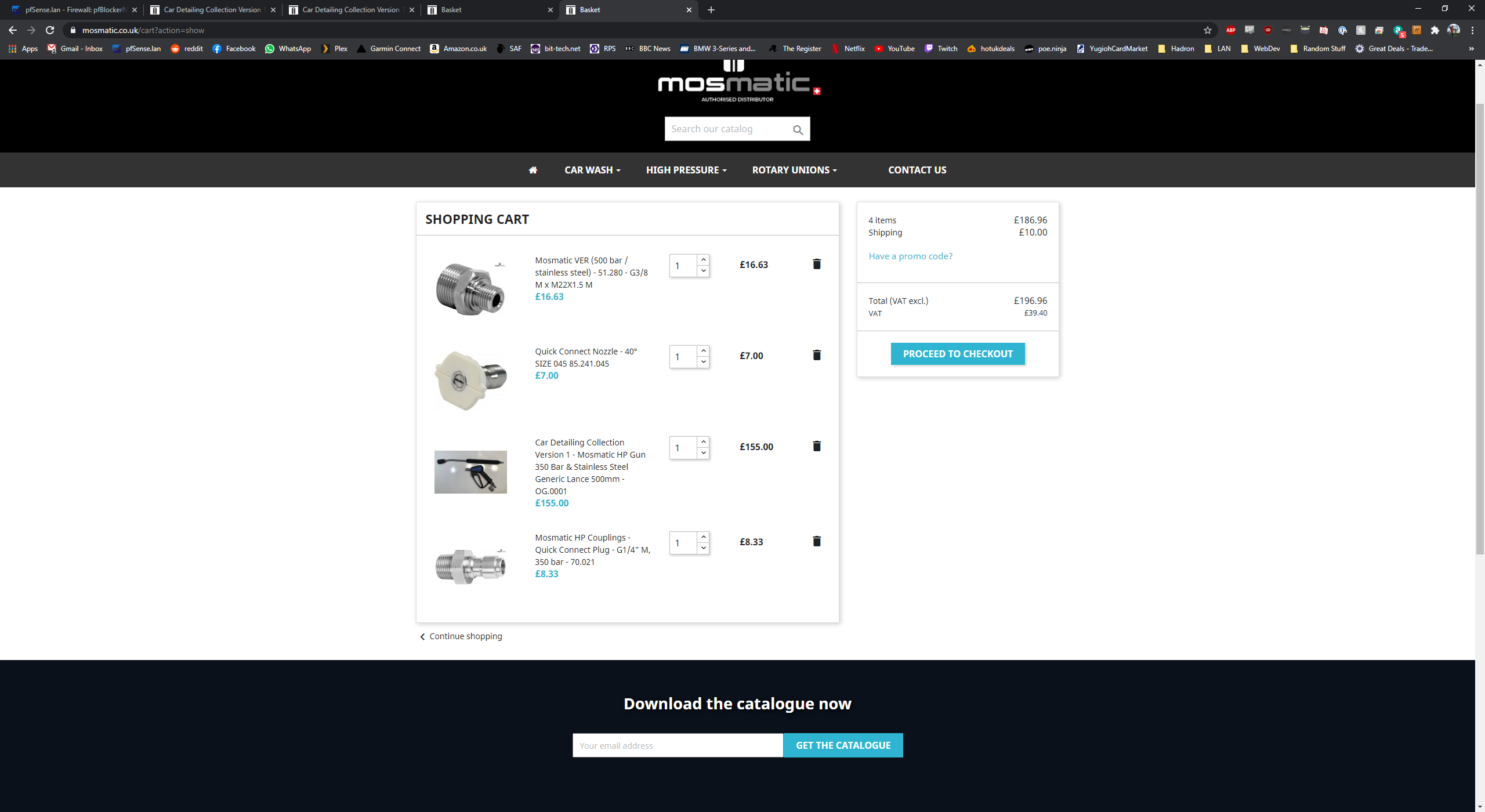The height and width of the screenshot is (812, 1485).
Task: Open the AdBlock Plus extension
Action: click(x=1231, y=30)
